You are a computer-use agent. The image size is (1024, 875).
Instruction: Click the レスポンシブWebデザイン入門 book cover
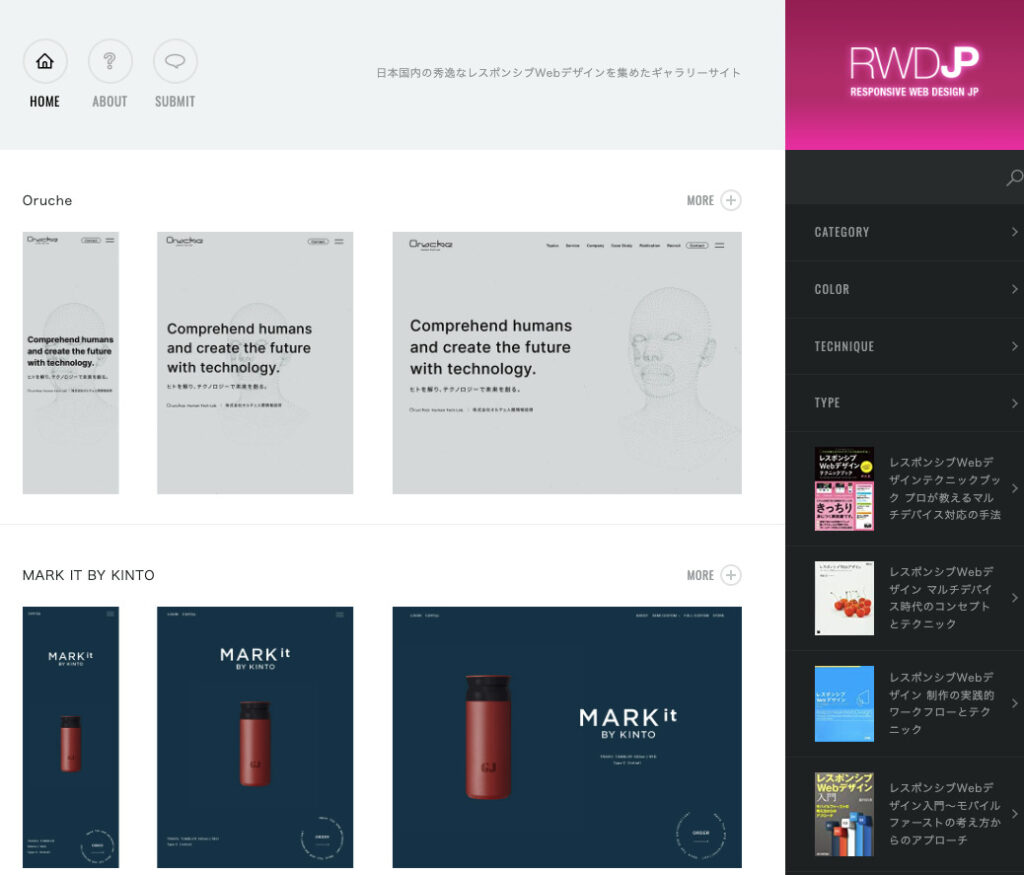tap(844, 814)
